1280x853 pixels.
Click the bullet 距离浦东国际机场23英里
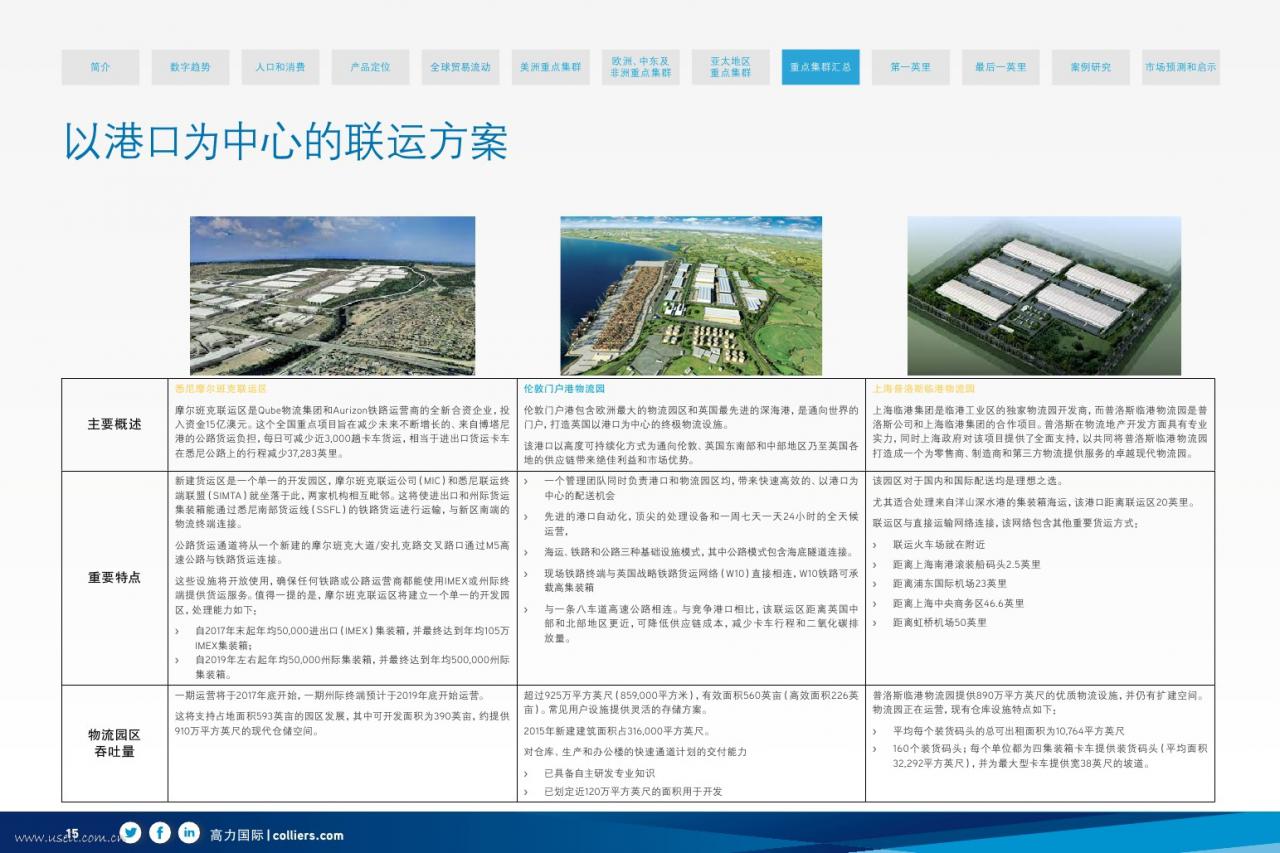[x=950, y=584]
